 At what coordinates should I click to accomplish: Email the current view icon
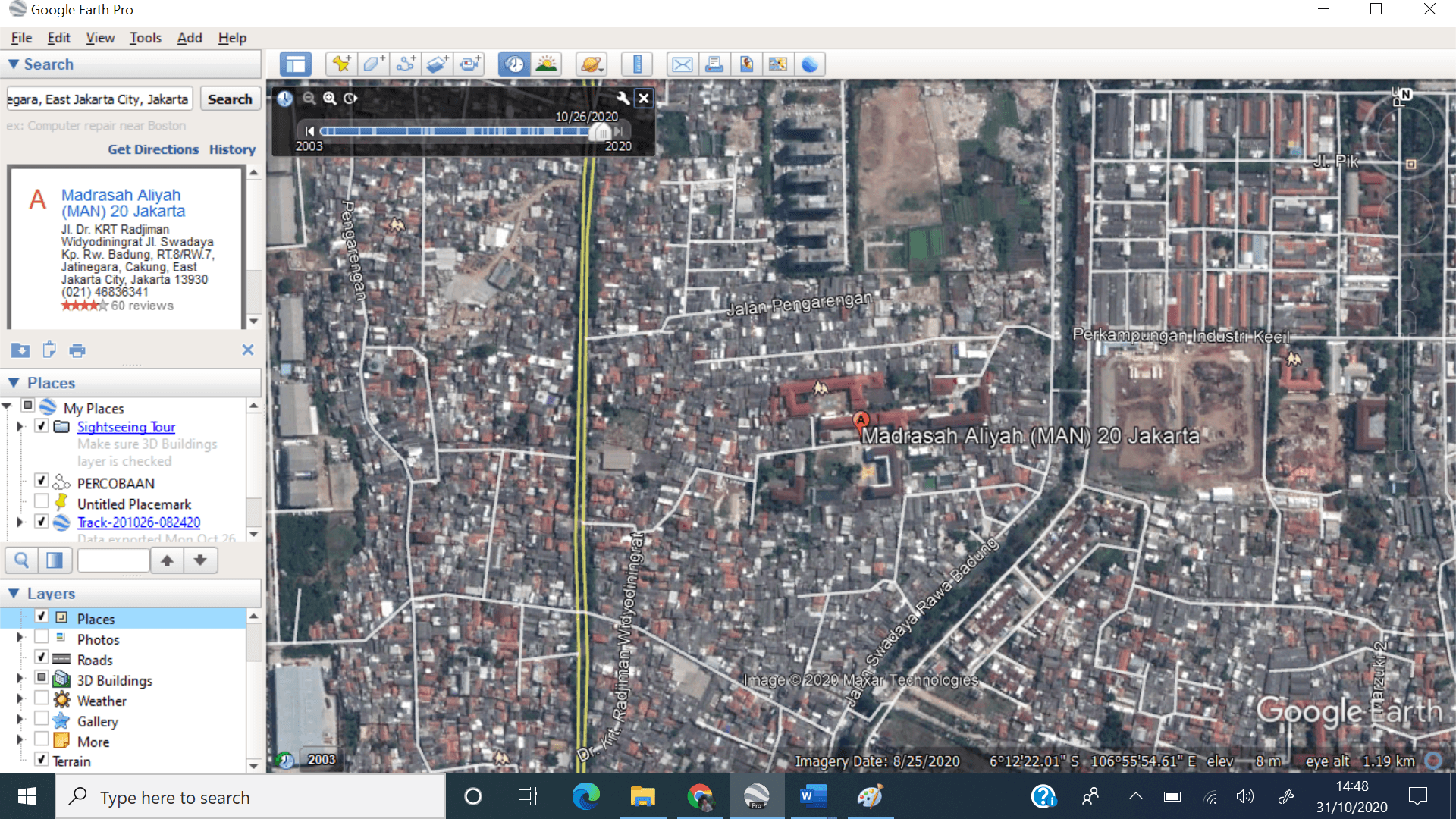tap(682, 64)
